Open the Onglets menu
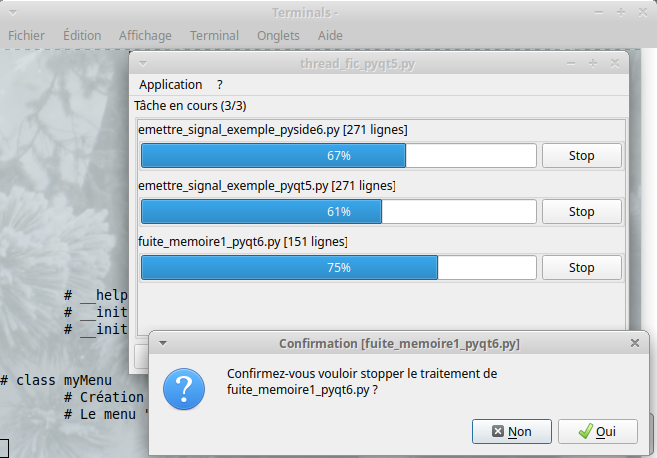This screenshot has height=458, width=657. pyautogui.click(x=278, y=35)
